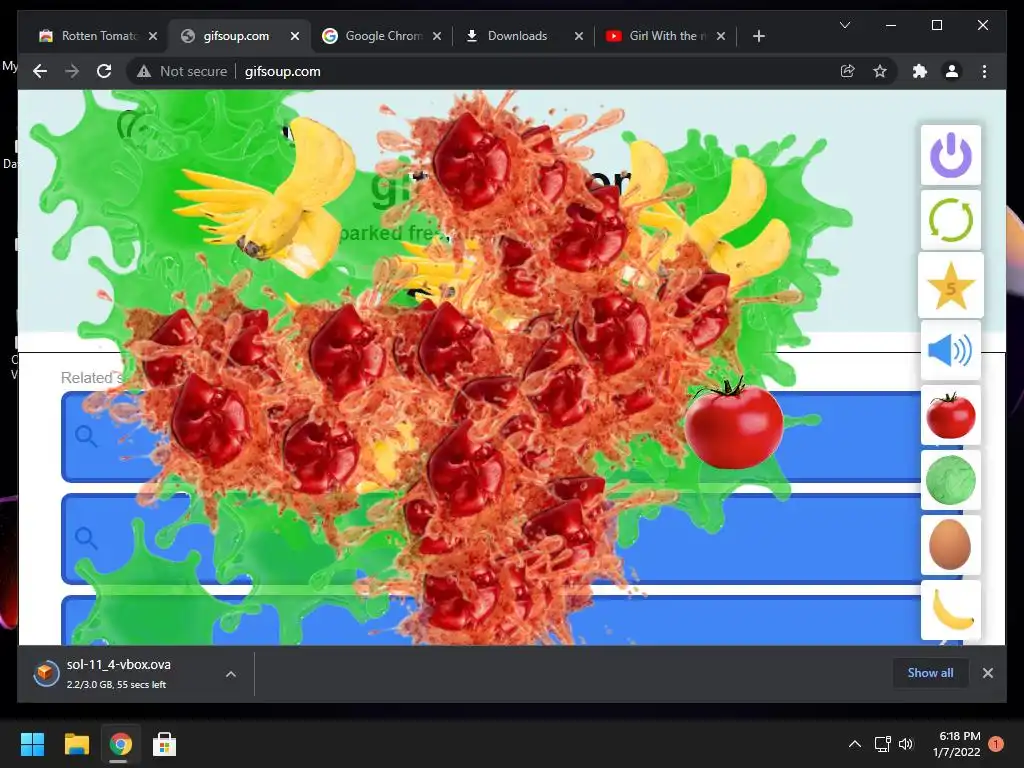Select the brown egg throwable
Screen dimensions: 1024x768
[951, 545]
